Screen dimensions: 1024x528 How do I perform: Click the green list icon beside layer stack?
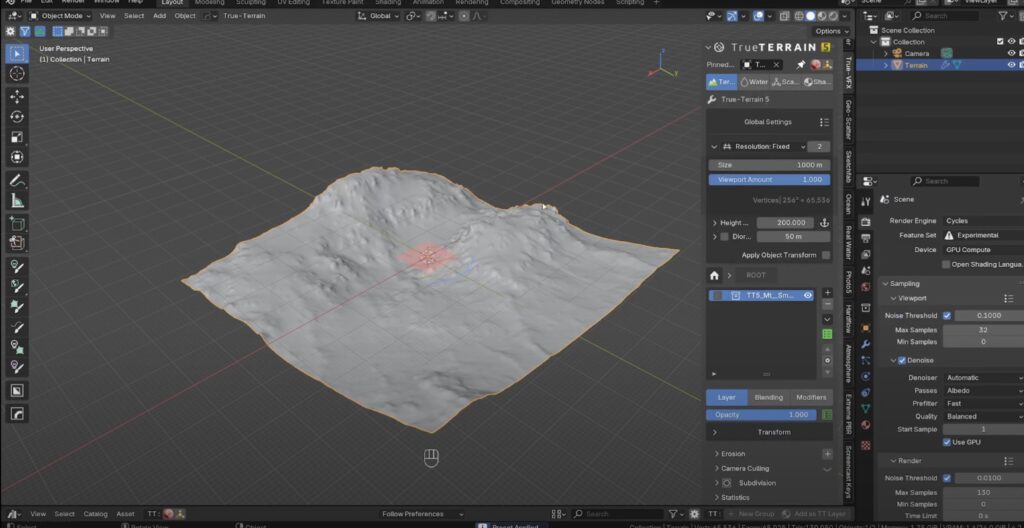click(827, 334)
